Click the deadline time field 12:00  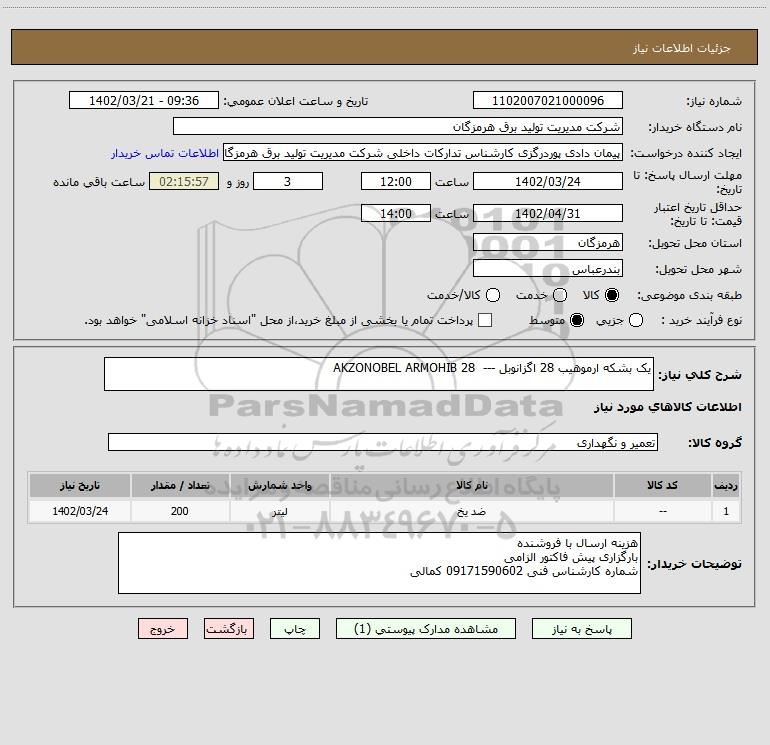point(396,181)
